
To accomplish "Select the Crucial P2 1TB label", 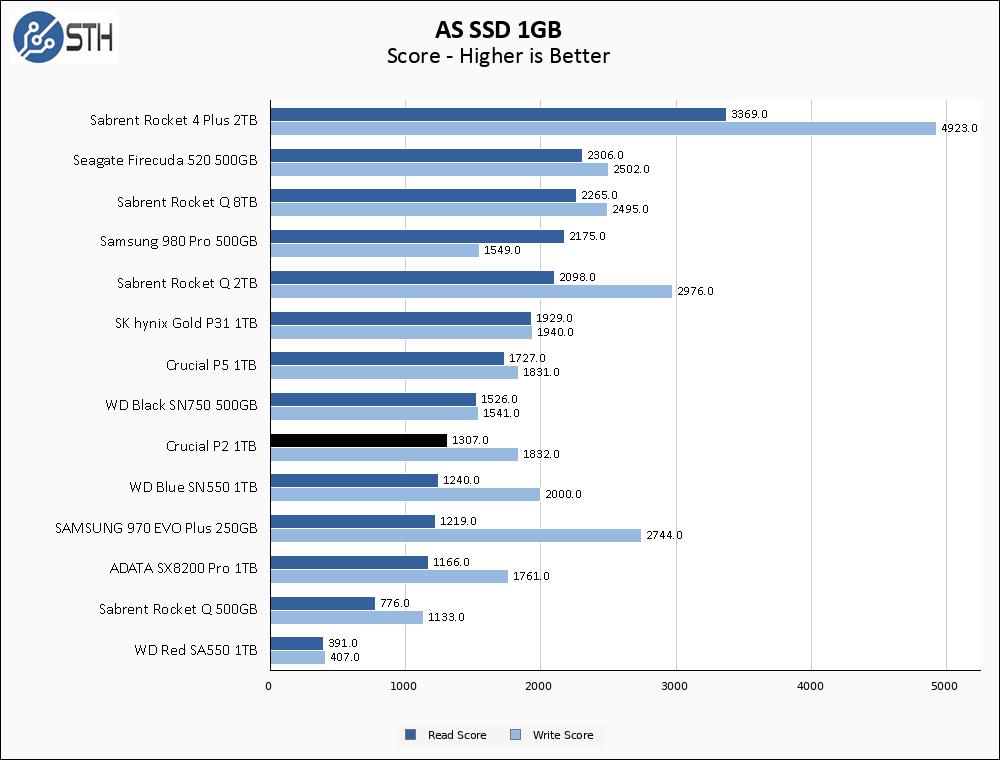I will click(x=211, y=446).
